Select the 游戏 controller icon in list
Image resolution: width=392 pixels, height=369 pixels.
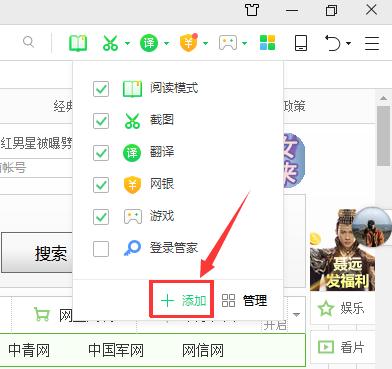pyautogui.click(x=133, y=217)
